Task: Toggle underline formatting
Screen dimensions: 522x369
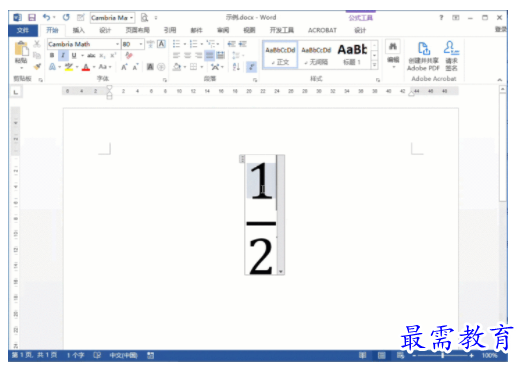Action: [74, 55]
